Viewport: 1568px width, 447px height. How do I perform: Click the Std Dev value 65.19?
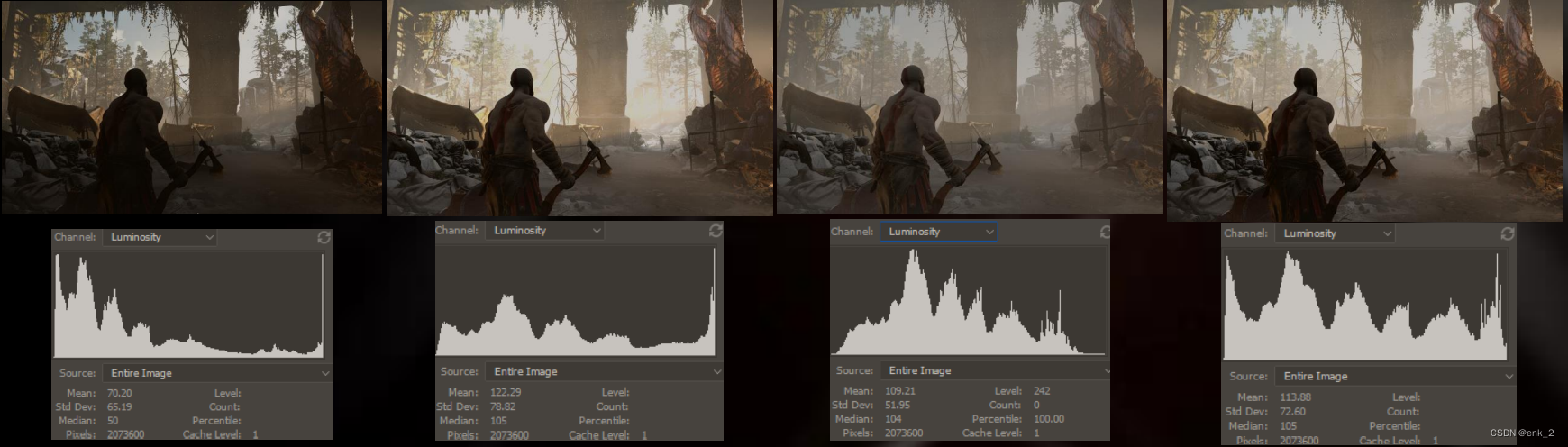[x=120, y=406]
